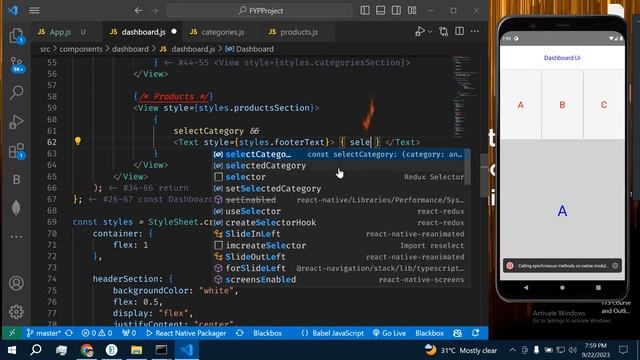The width and height of the screenshot is (640, 360).
Task: Tap the emulator home navigation button
Action: tap(562, 287)
